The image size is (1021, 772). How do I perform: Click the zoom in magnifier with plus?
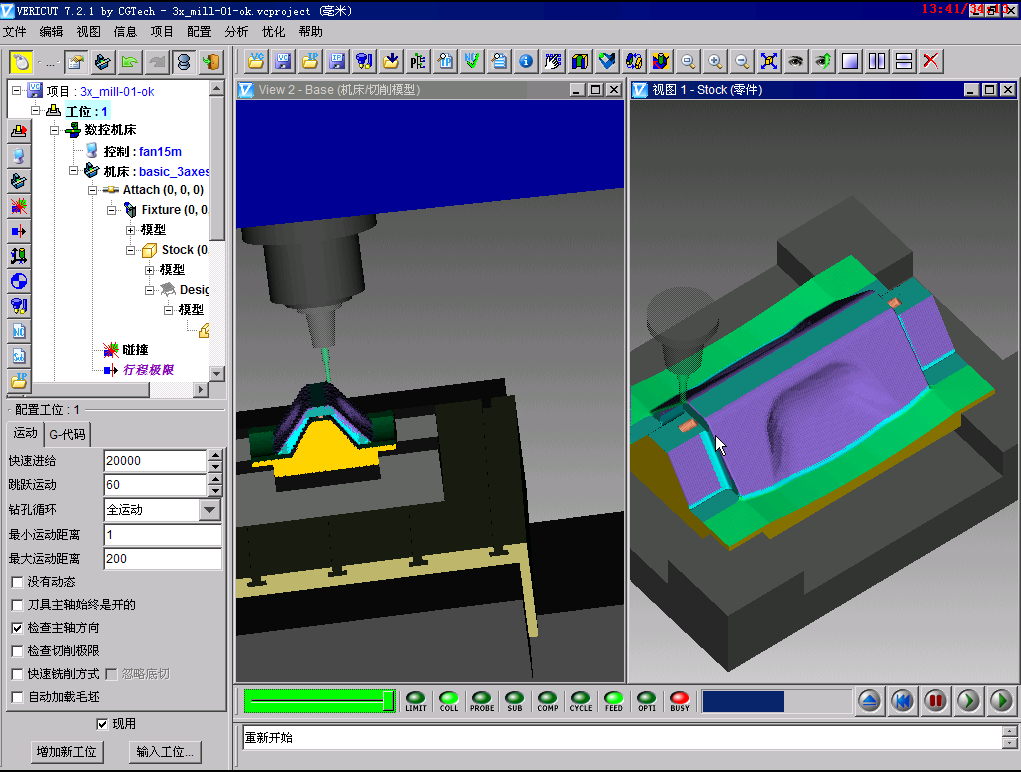715,61
